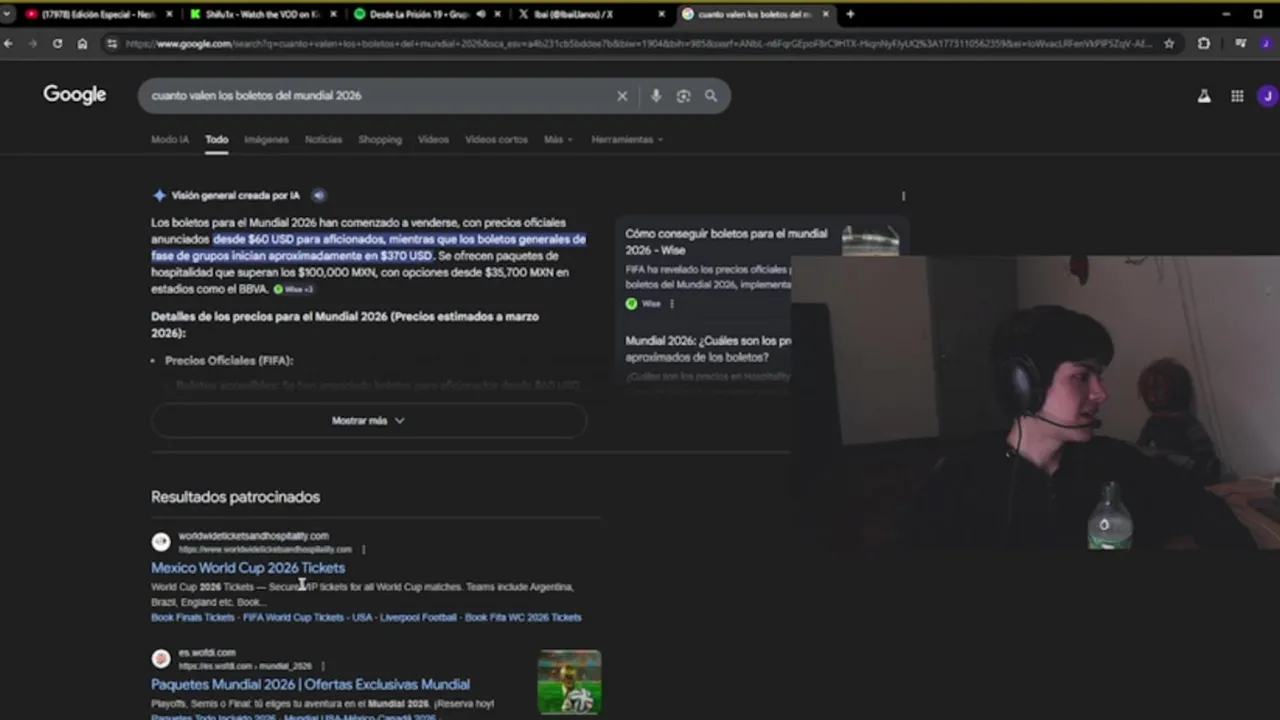The width and height of the screenshot is (1280, 720).
Task: Open Cómo conseguir boletos Wise article
Action: pos(726,242)
